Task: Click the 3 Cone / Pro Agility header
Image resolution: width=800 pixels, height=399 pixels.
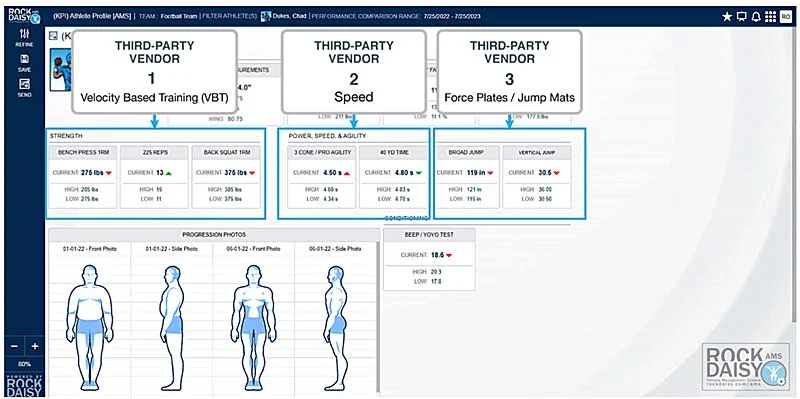Action: (321, 153)
